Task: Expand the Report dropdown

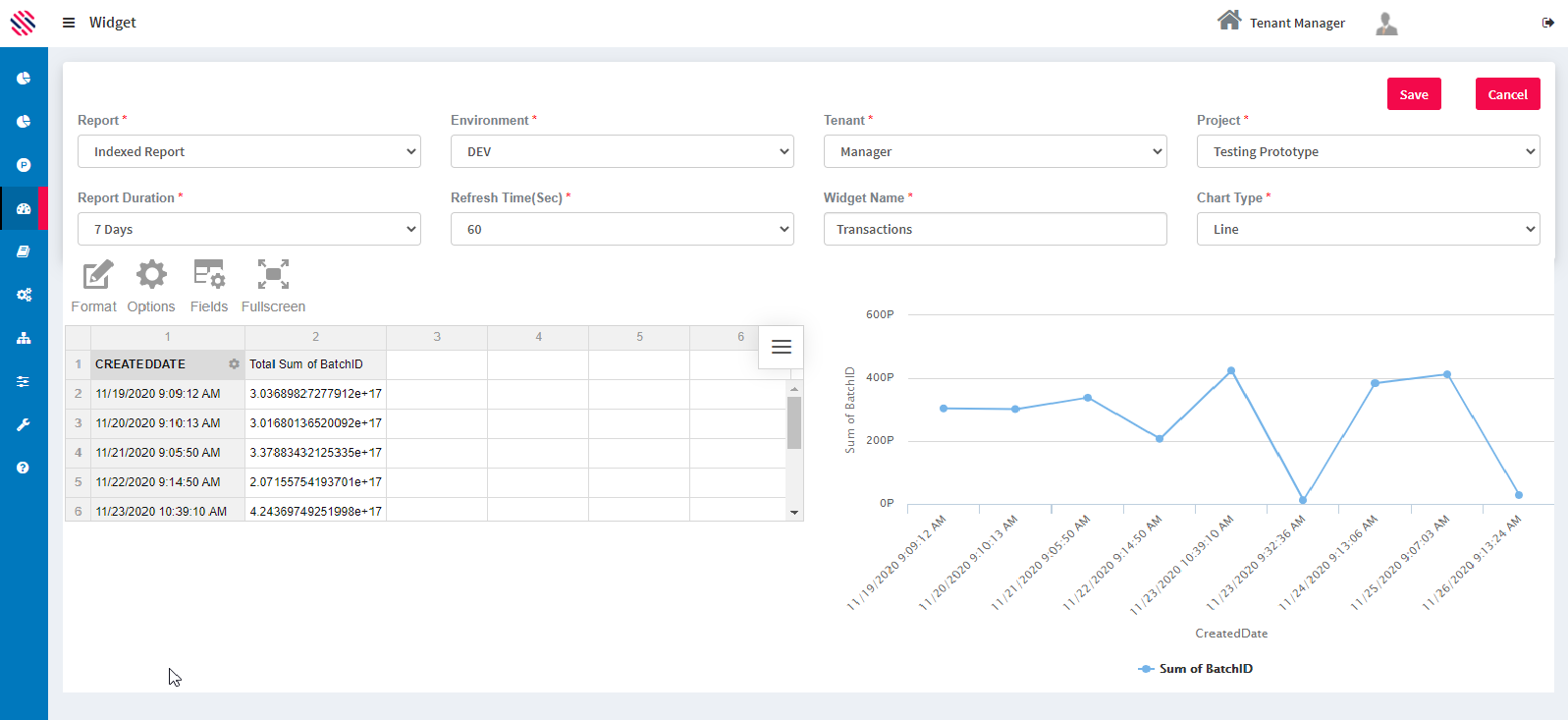Action: pos(249,151)
